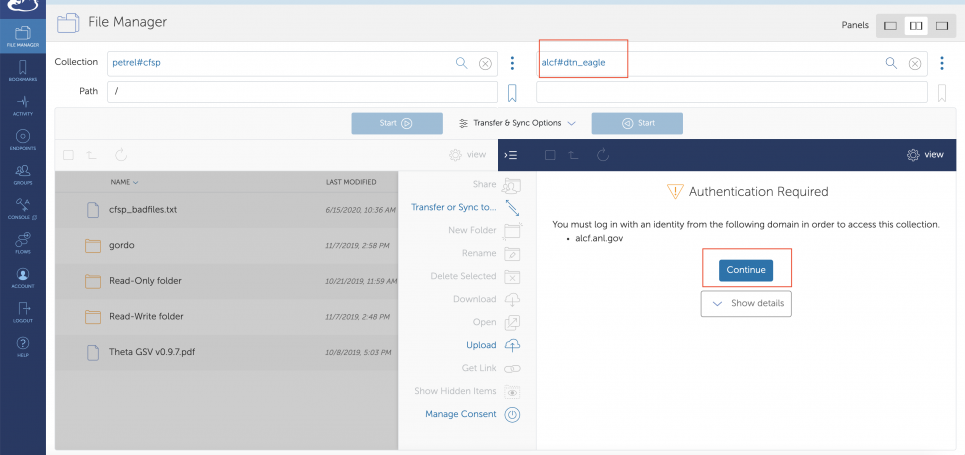
Task: Expand Transfer & Sync Options
Action: [x=517, y=123]
